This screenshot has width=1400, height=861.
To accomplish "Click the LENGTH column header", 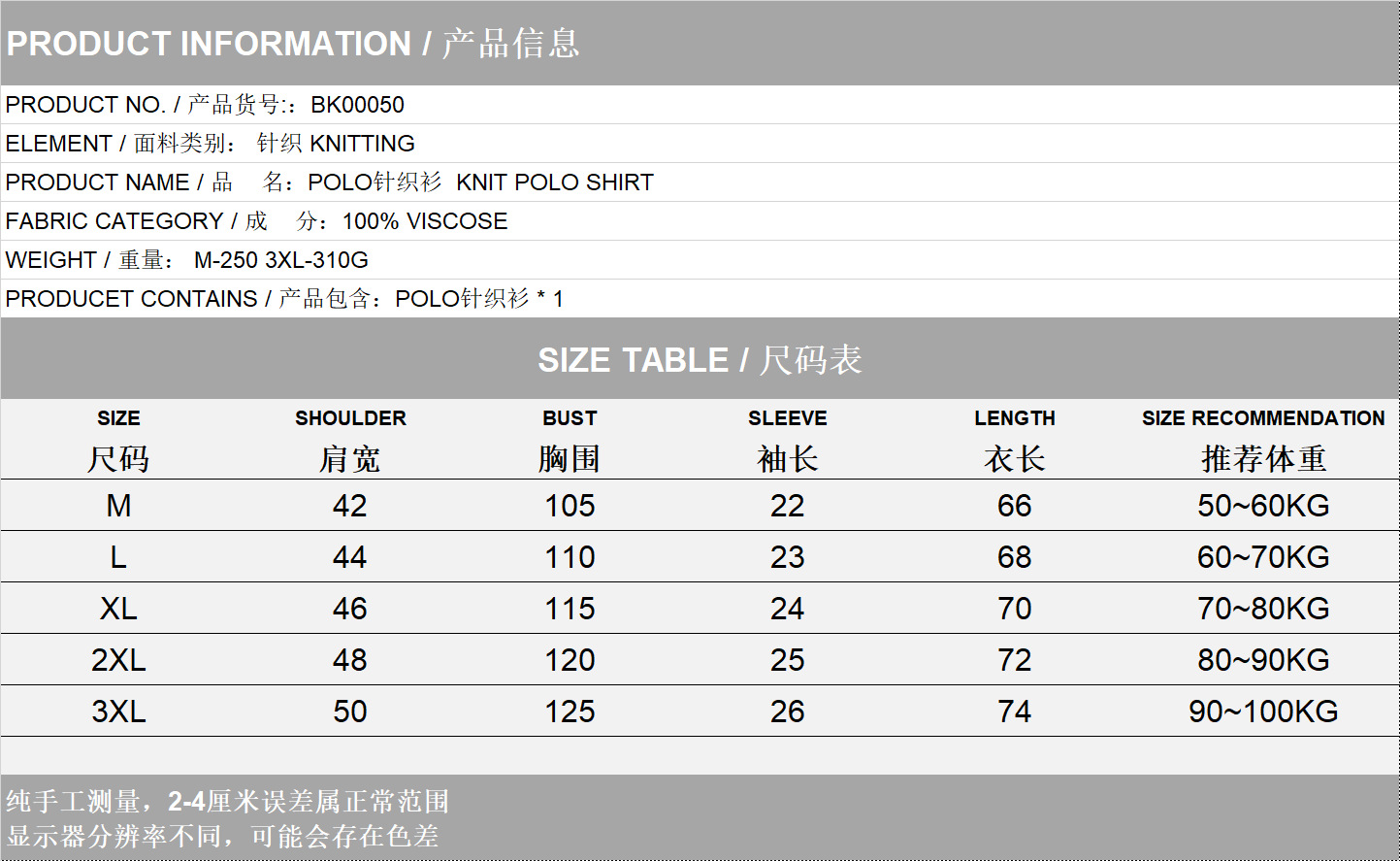I will click(1014, 418).
